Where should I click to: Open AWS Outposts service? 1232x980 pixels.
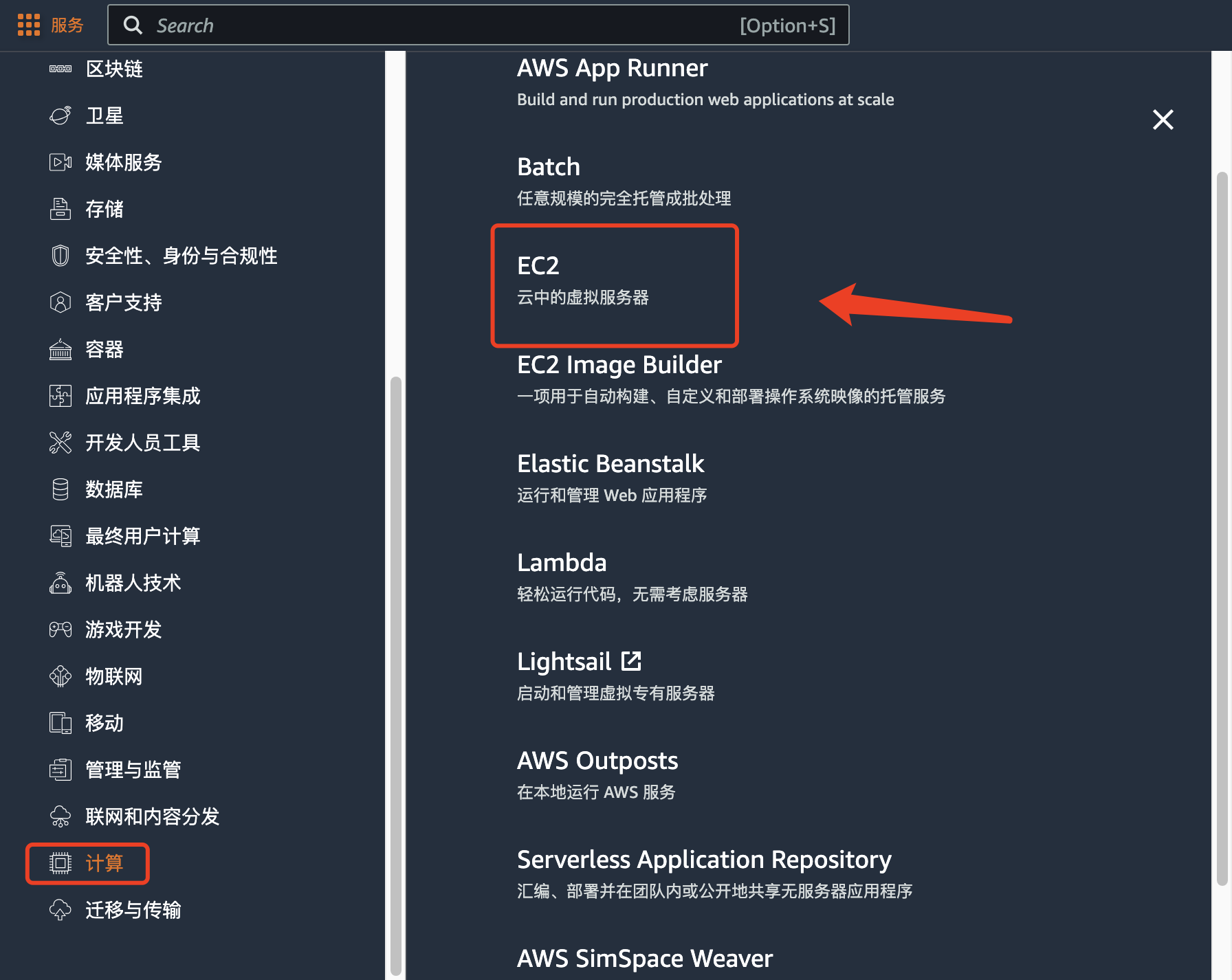(x=597, y=761)
